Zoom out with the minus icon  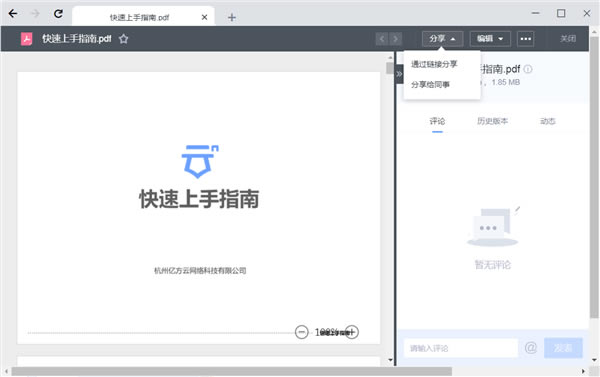[x=302, y=332]
